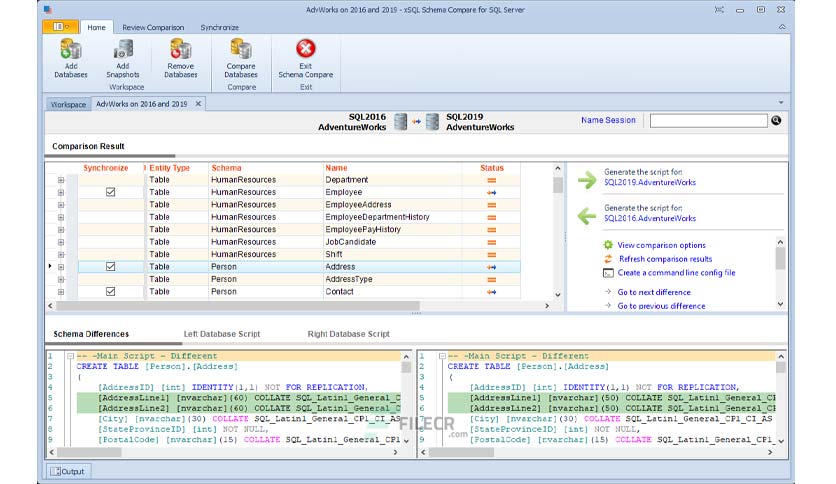Select the Shift name cell
The width and height of the screenshot is (836, 484).
[392, 255]
